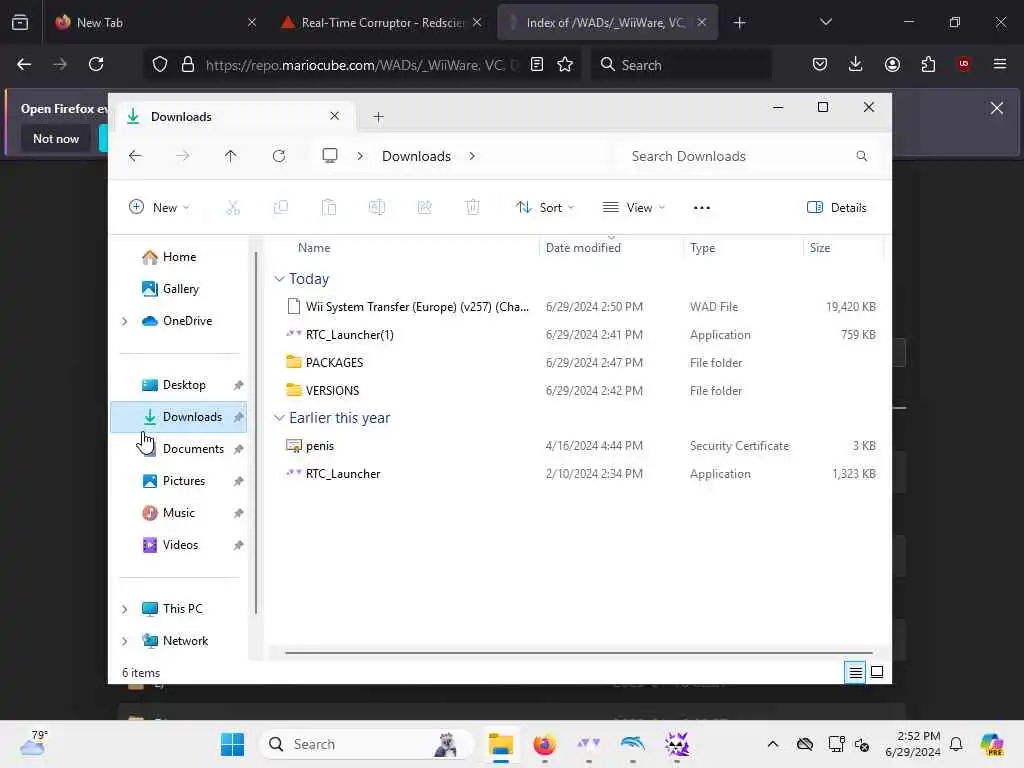Open a new Firefox tab
Image resolution: width=1024 pixels, height=768 pixels.
pos(739,22)
